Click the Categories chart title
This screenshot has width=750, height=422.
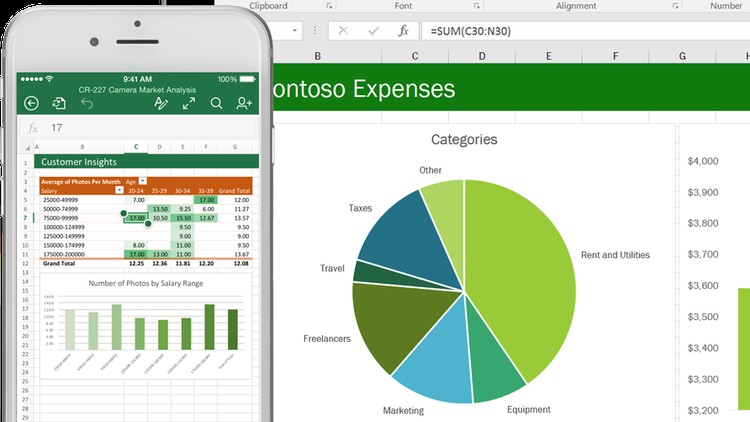click(x=464, y=139)
